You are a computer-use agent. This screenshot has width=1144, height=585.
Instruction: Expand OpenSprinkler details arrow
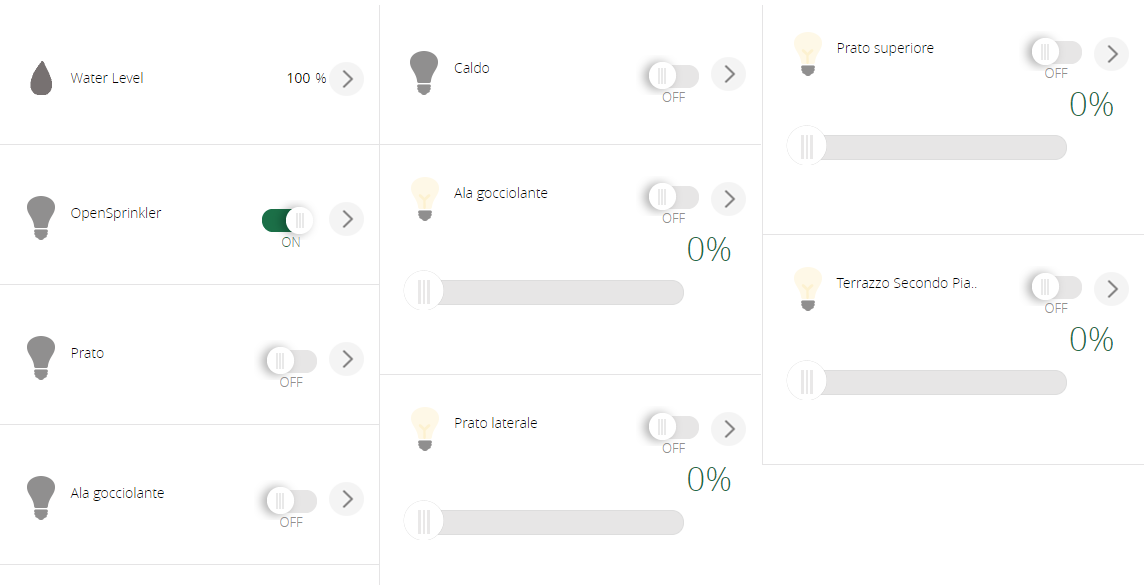(347, 219)
